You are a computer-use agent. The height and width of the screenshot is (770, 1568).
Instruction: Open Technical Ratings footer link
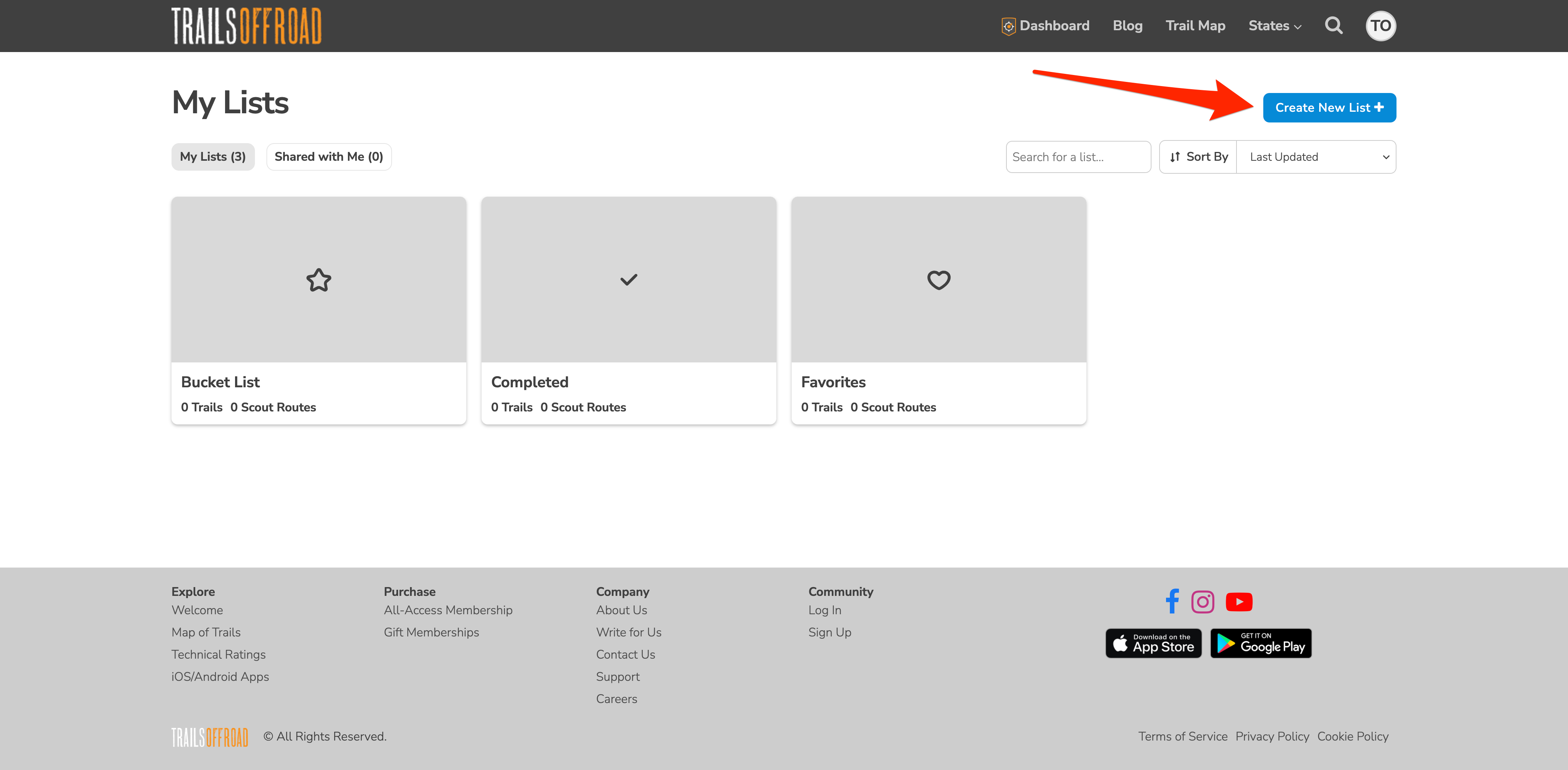coord(219,654)
